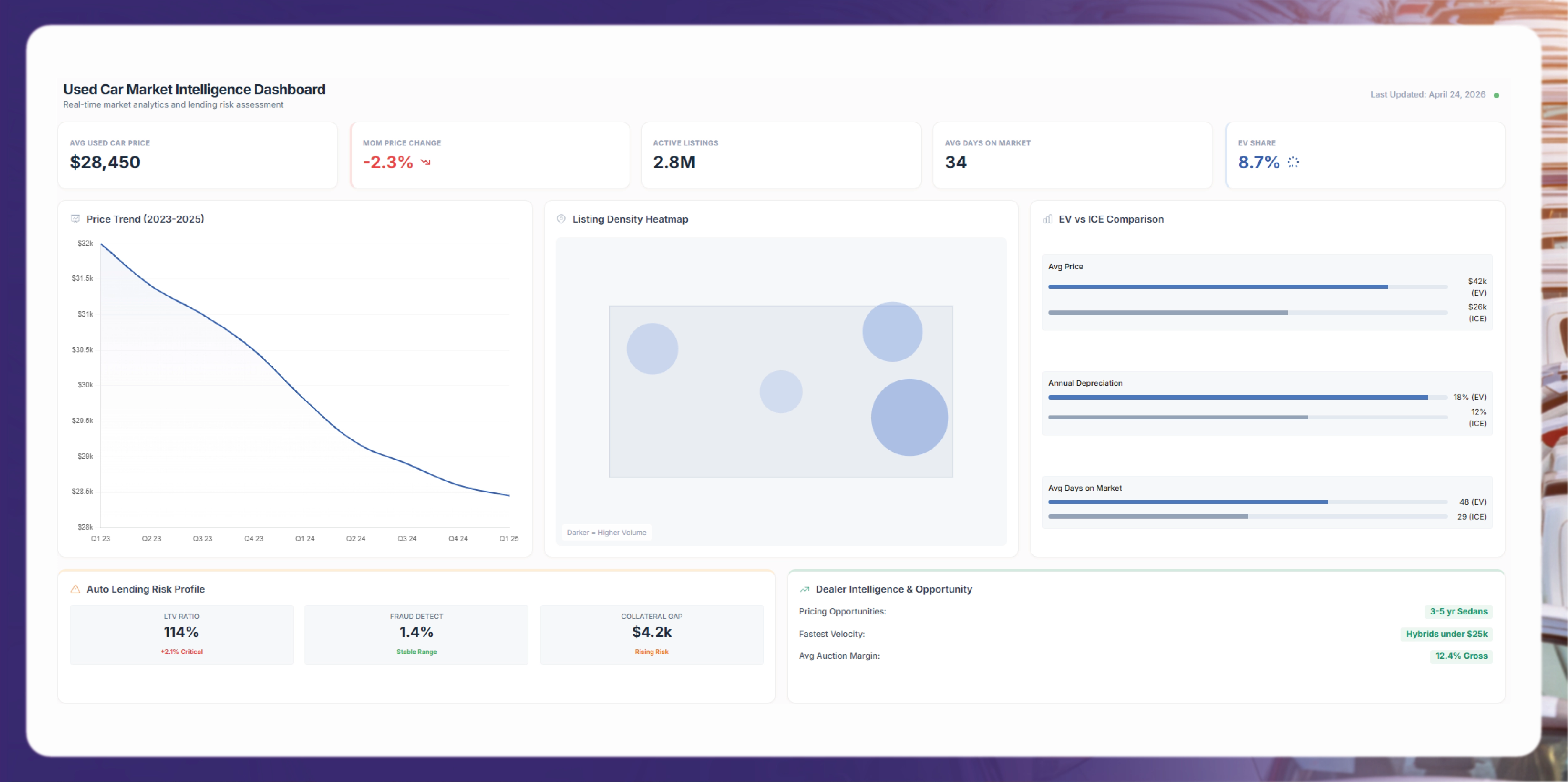This screenshot has width=1568, height=782.
Task: Click the EV vs ICE bar chart icon
Action: pos(1048,219)
